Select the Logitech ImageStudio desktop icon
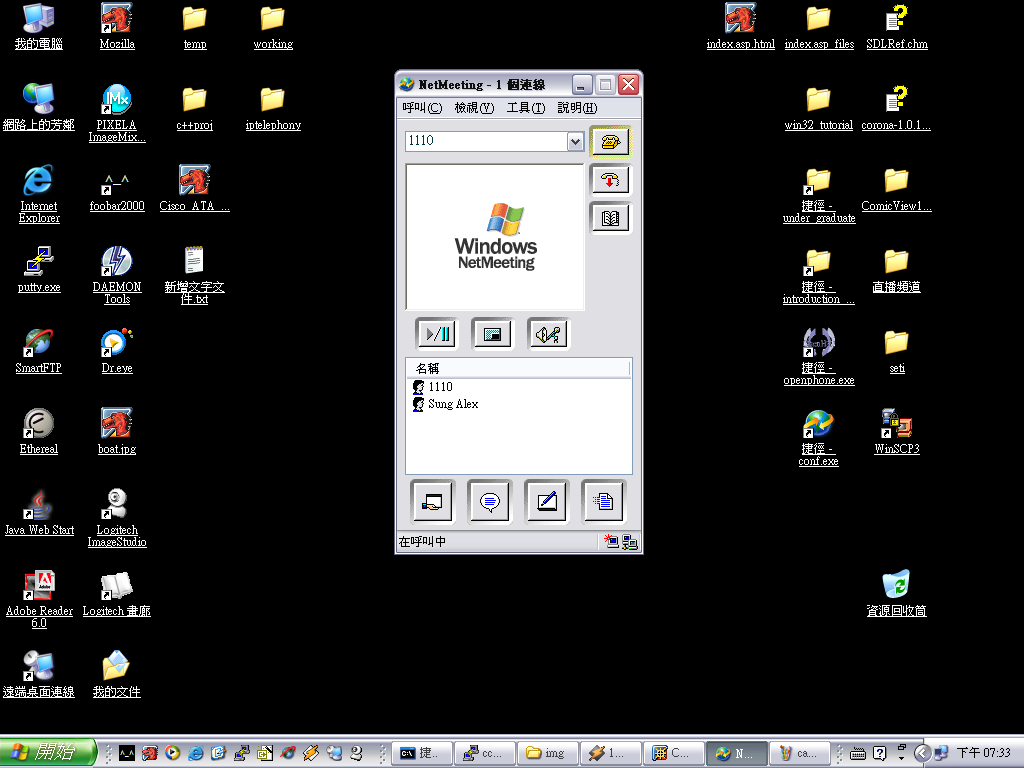 click(117, 519)
